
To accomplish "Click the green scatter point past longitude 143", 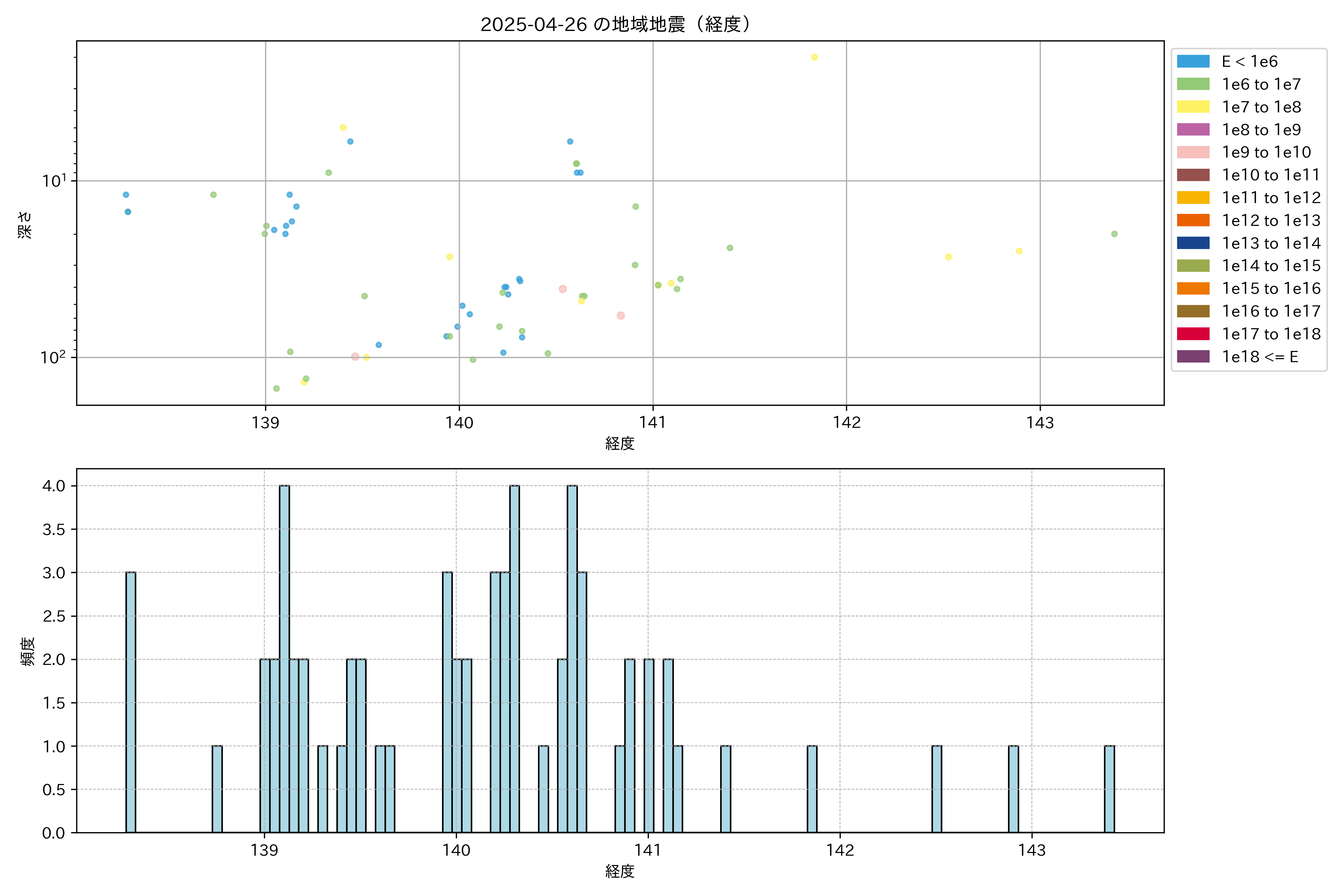I will pyautogui.click(x=1114, y=234).
